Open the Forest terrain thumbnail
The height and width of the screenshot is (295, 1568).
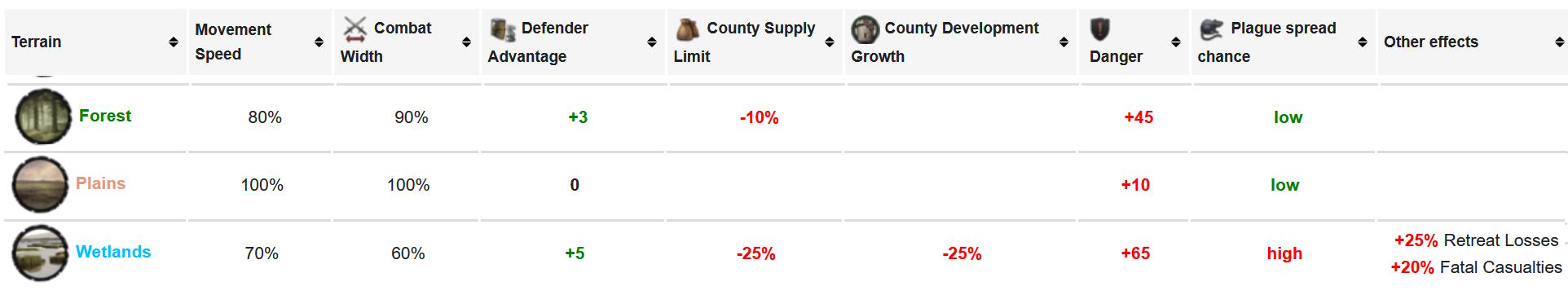43,117
